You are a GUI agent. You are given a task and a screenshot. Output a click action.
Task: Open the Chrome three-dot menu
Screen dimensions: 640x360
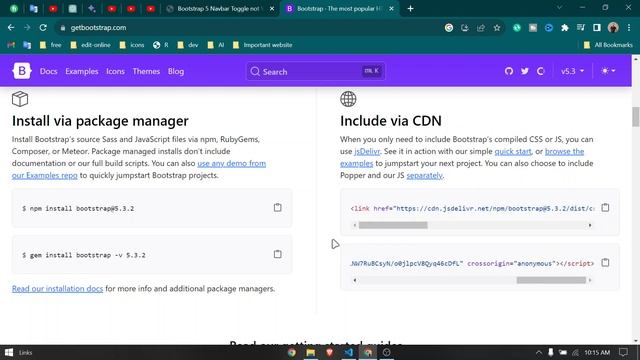point(629,27)
